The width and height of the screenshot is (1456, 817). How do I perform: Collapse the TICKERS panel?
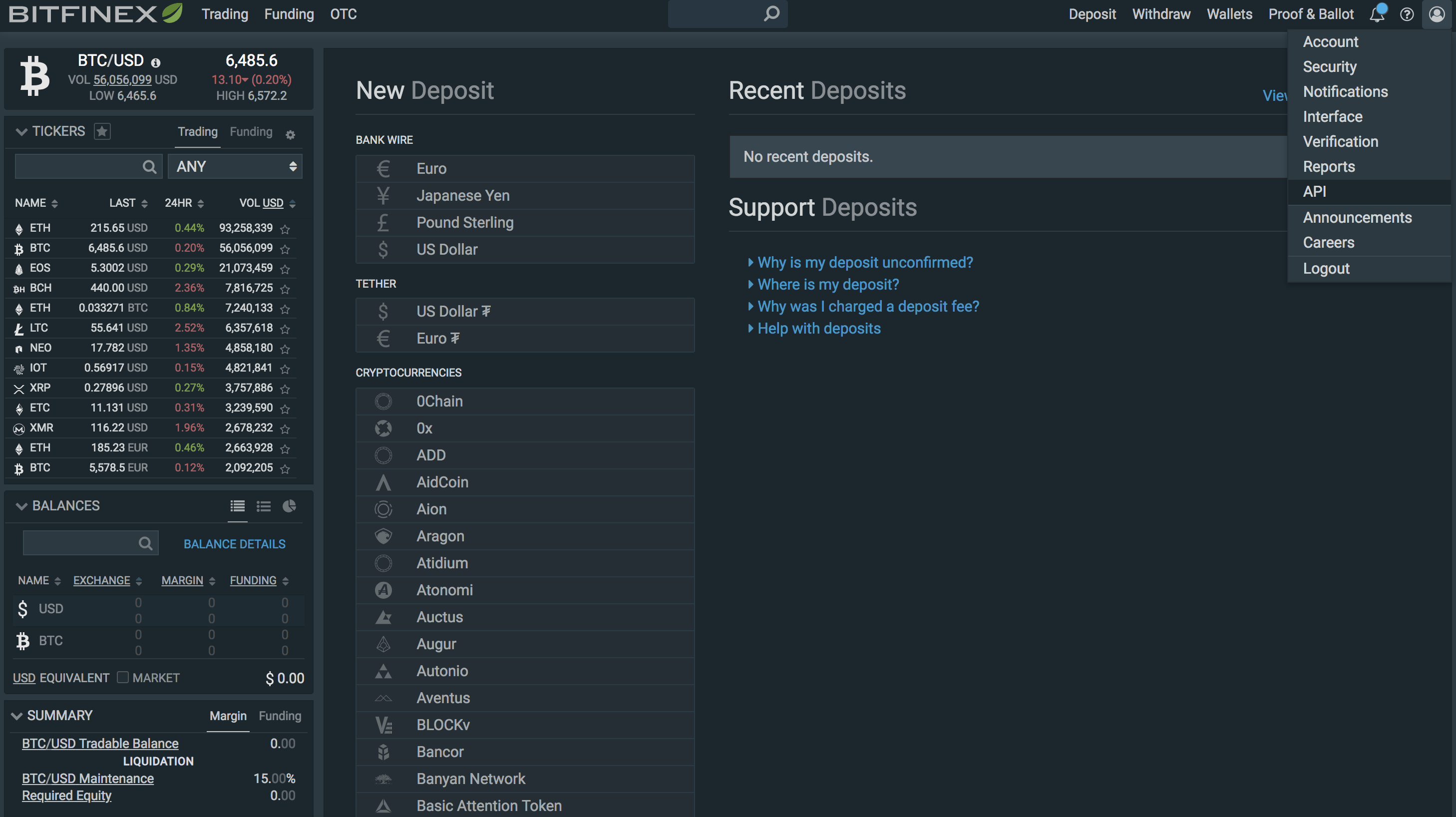[21, 132]
